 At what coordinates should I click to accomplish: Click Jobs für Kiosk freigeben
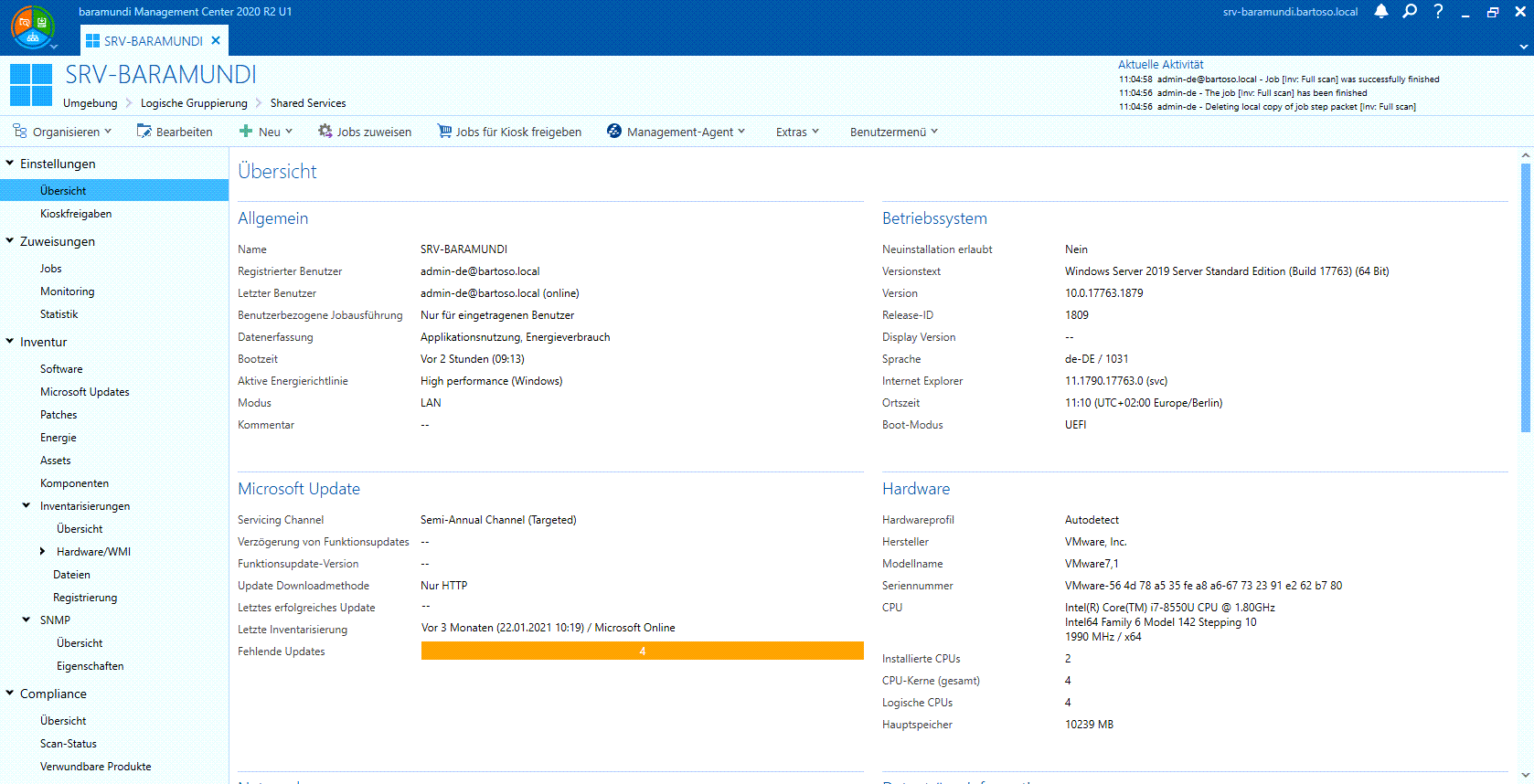(509, 132)
